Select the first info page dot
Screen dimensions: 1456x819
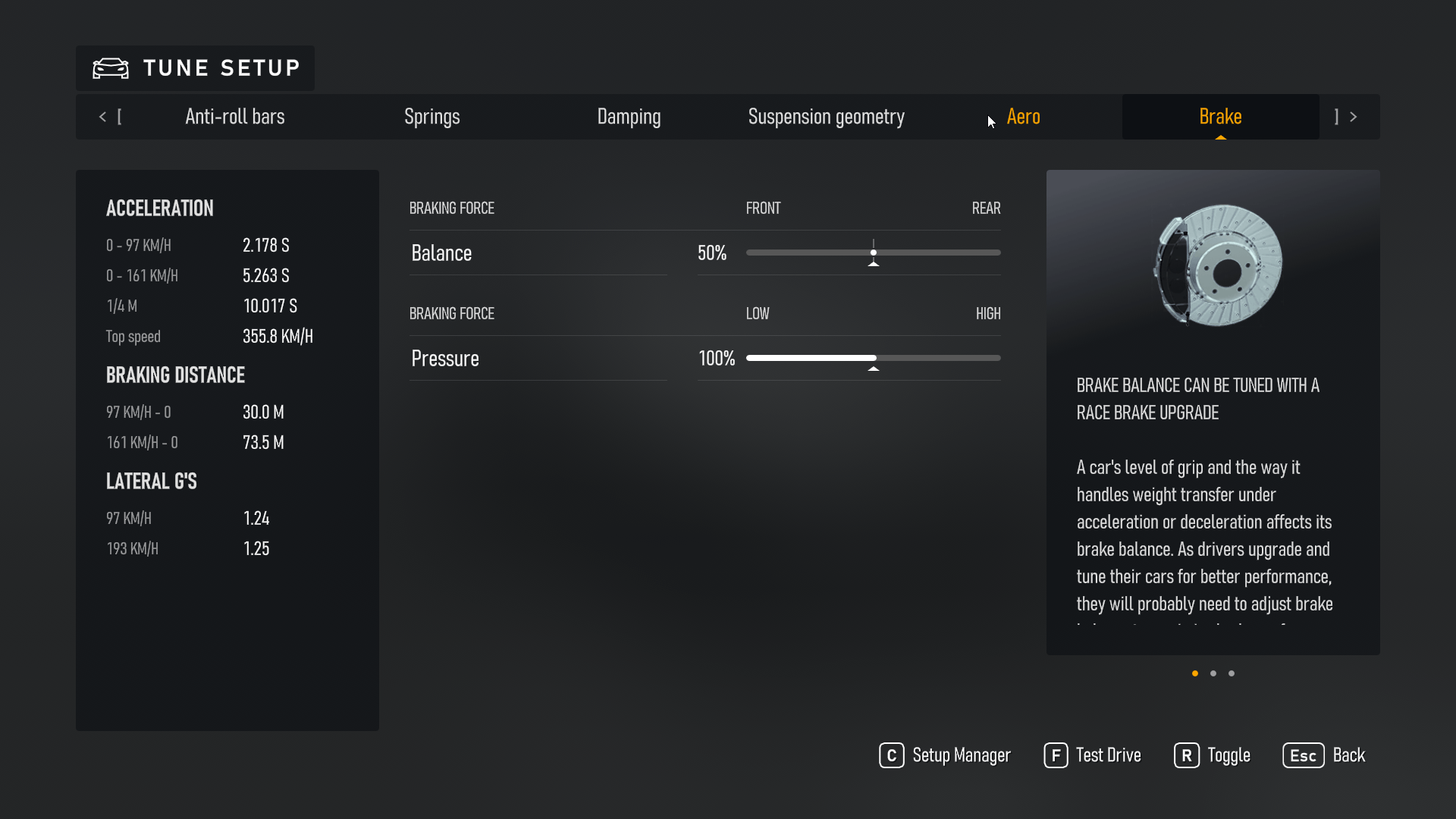pyautogui.click(x=1195, y=673)
